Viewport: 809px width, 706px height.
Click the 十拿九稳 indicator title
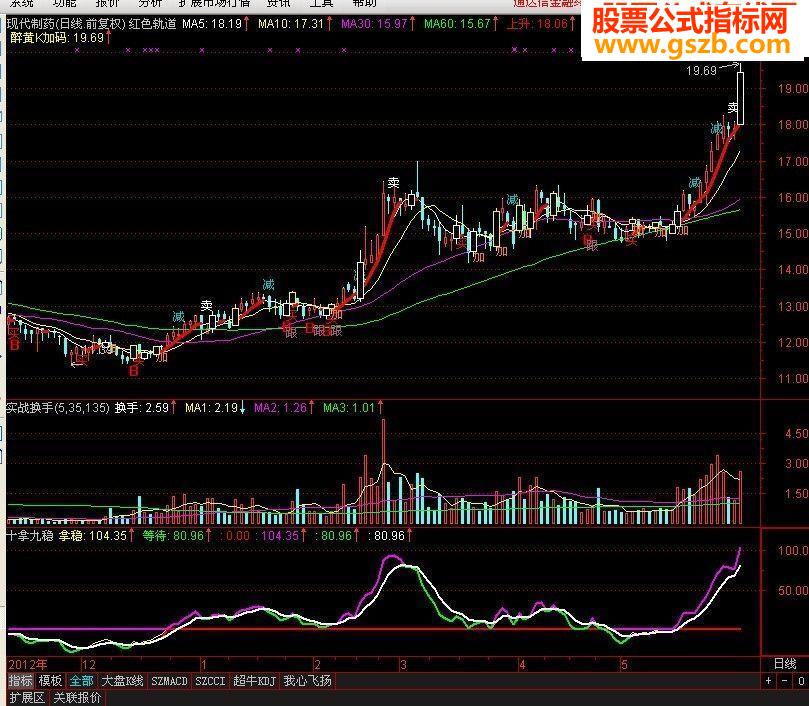pos(30,536)
